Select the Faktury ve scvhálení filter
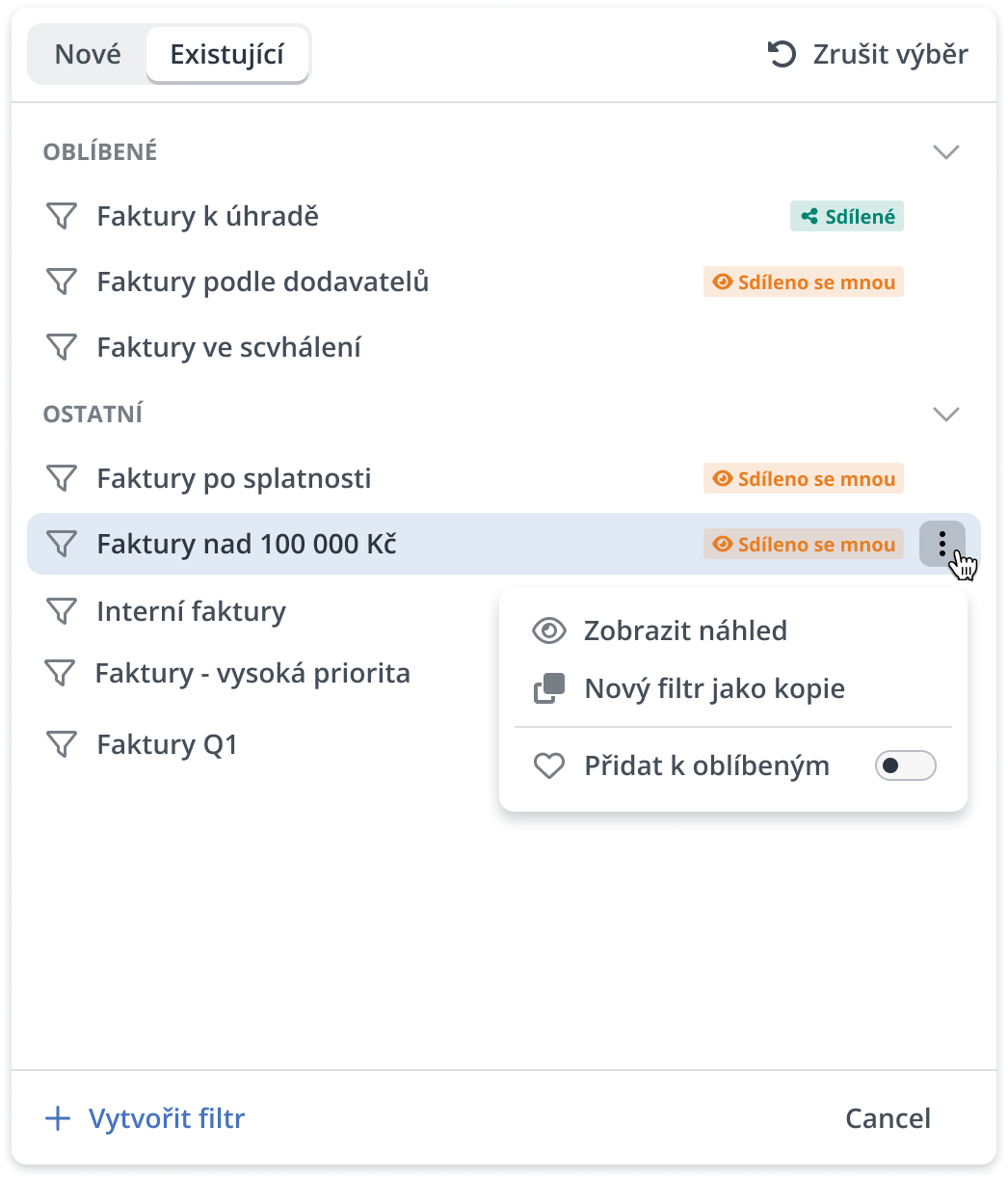1008x1180 pixels. (x=228, y=347)
